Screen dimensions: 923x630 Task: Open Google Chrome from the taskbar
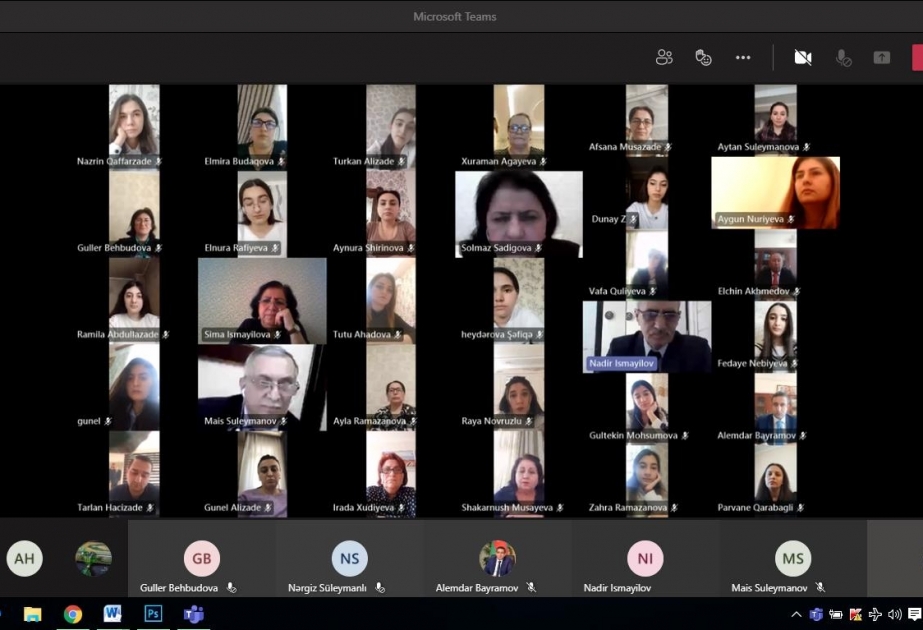pos(73,614)
